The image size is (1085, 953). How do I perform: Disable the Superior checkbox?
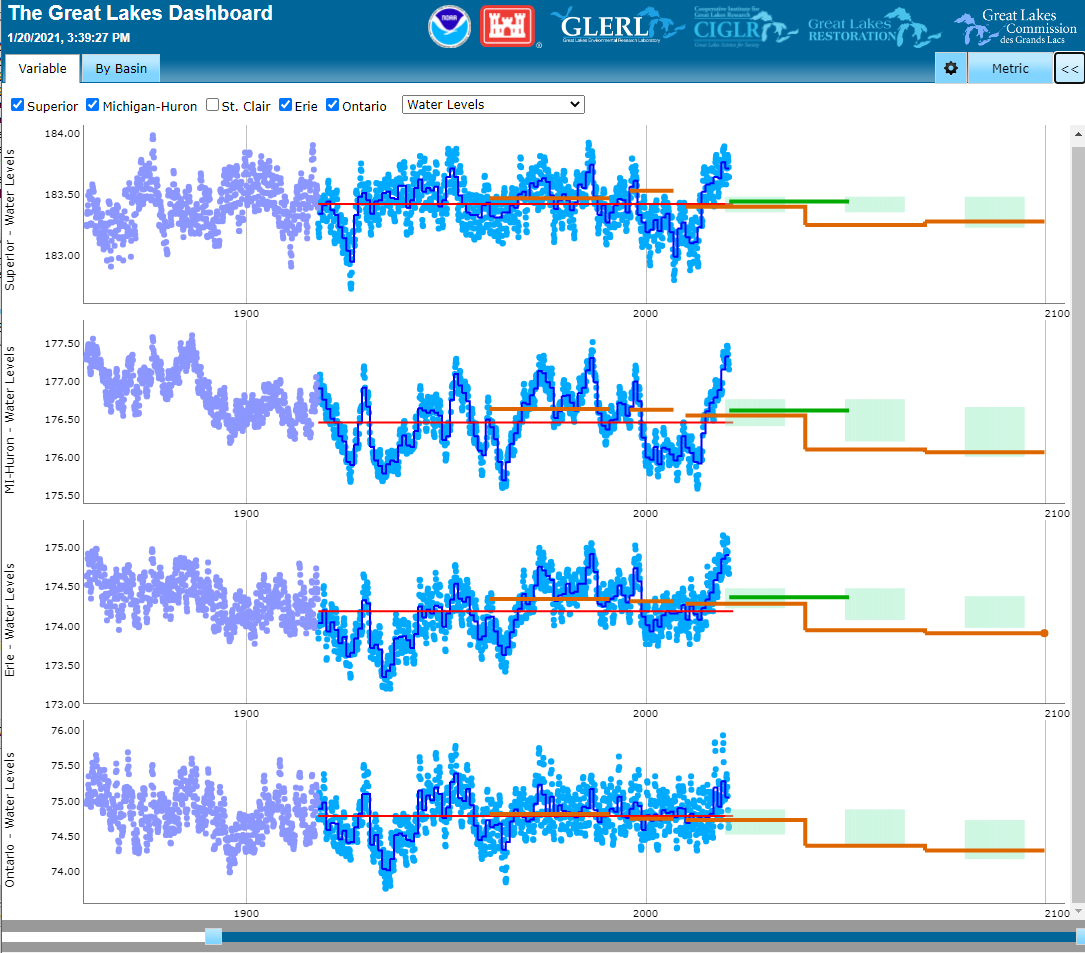[x=17, y=104]
